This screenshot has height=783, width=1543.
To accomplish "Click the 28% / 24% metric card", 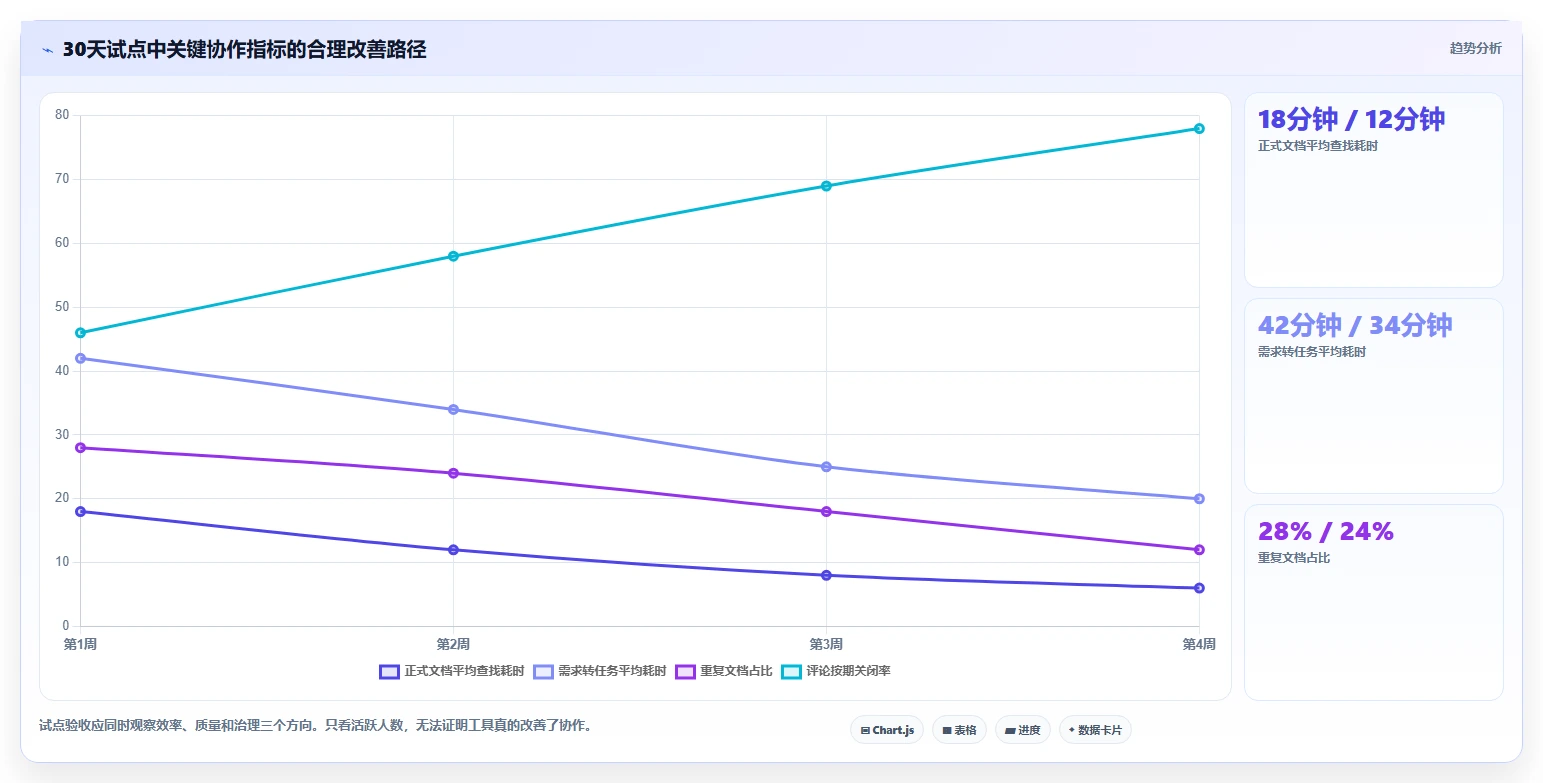I will point(1373,602).
